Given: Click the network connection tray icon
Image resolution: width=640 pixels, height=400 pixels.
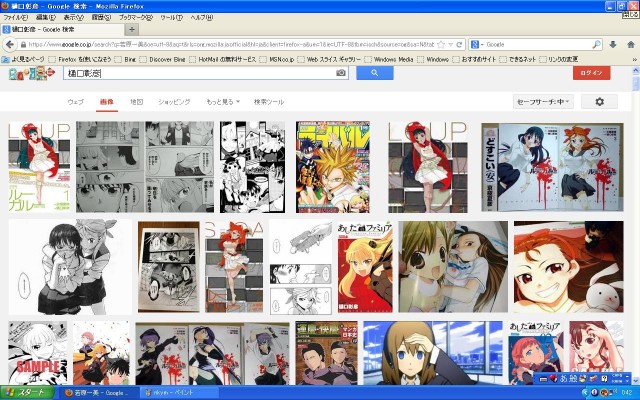Looking at the screenshot, I should 613,393.
